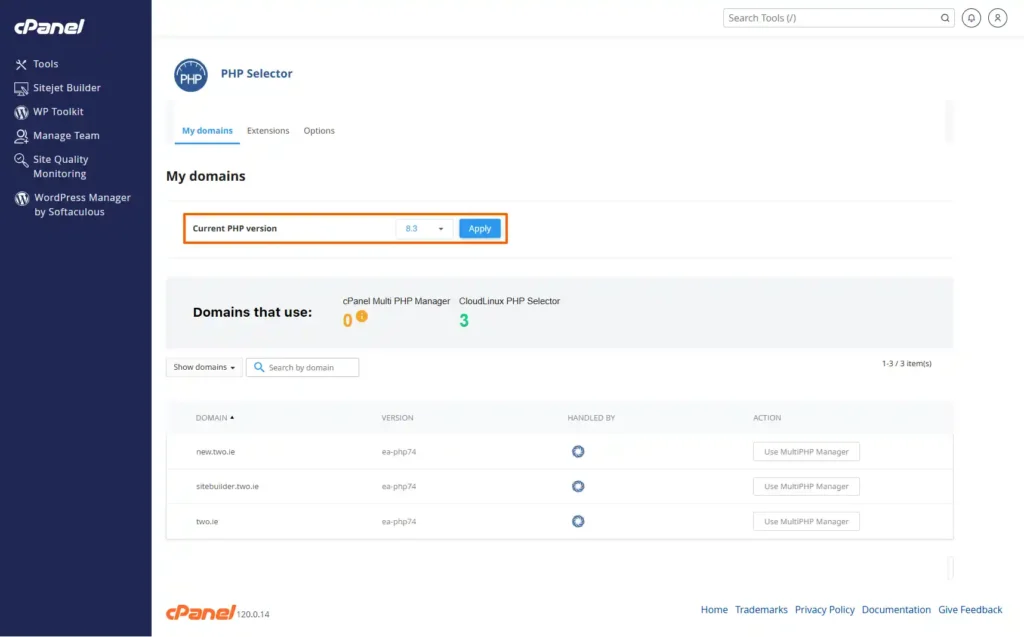
Task: Open the user account icon
Action: click(x=997, y=18)
